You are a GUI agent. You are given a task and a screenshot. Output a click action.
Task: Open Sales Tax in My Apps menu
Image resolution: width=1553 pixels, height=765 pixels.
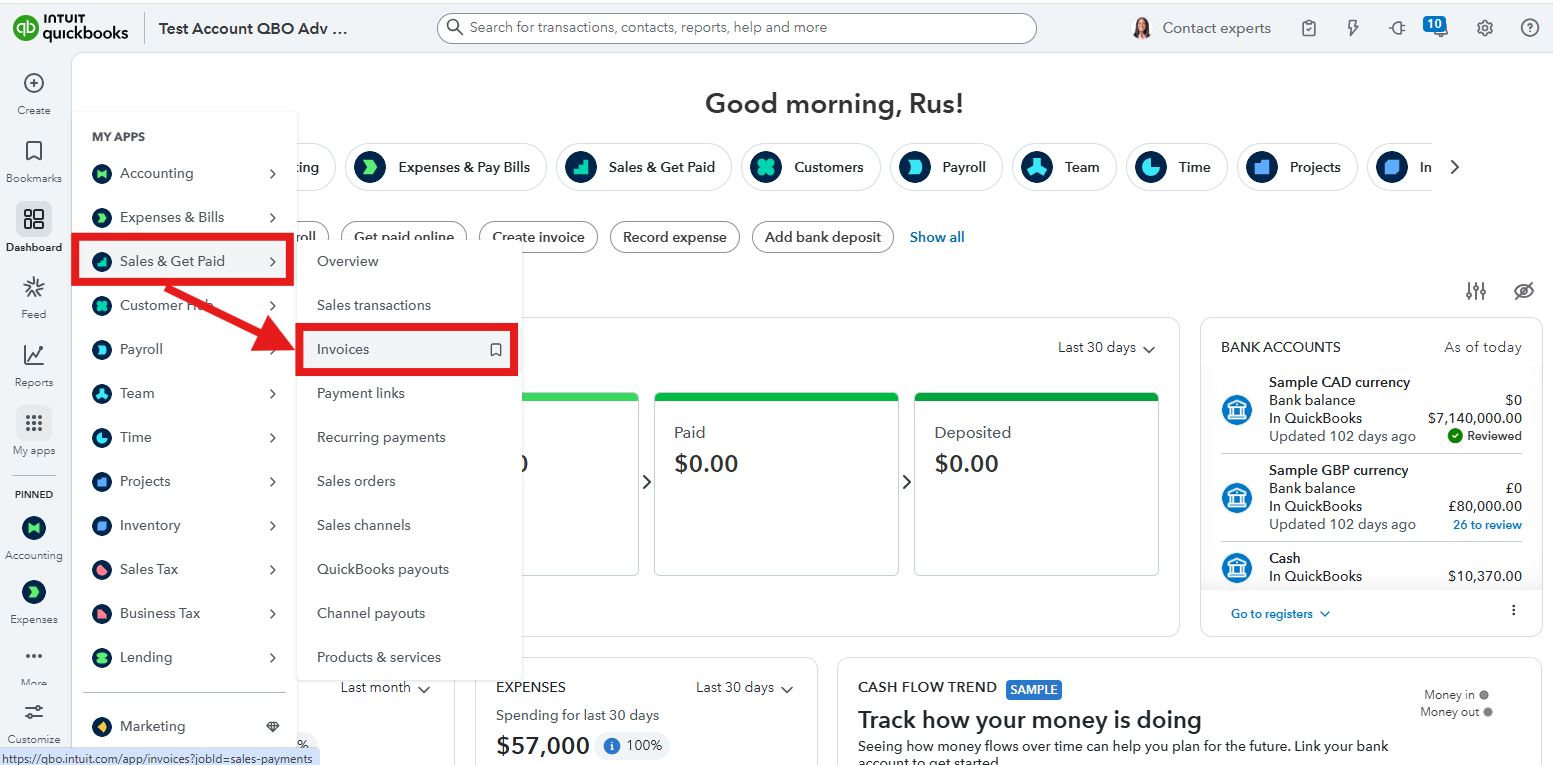pyautogui.click(x=184, y=570)
